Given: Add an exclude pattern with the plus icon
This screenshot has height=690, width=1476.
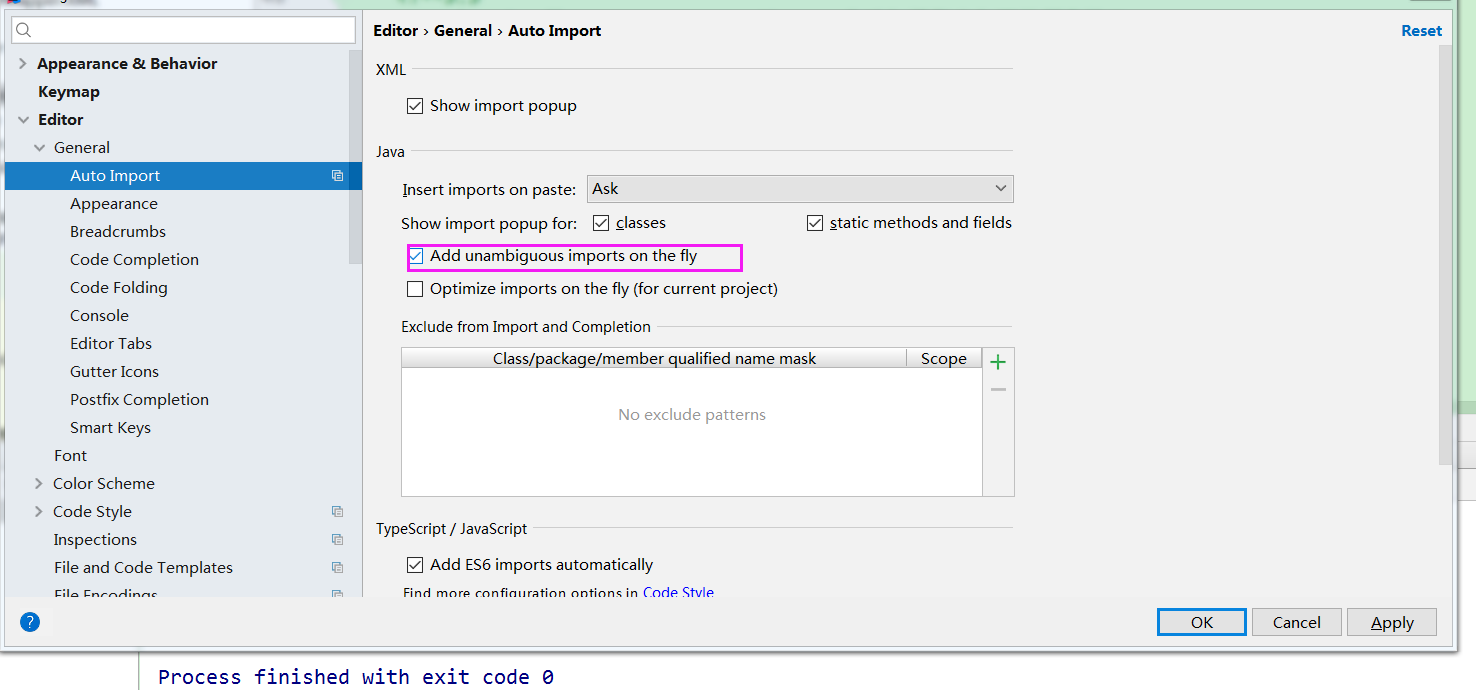Looking at the screenshot, I should (998, 362).
